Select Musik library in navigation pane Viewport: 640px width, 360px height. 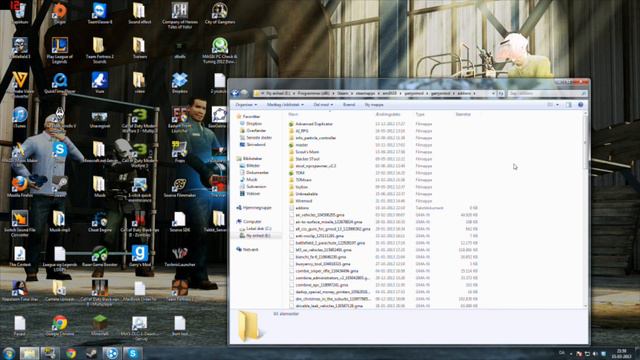point(252,180)
